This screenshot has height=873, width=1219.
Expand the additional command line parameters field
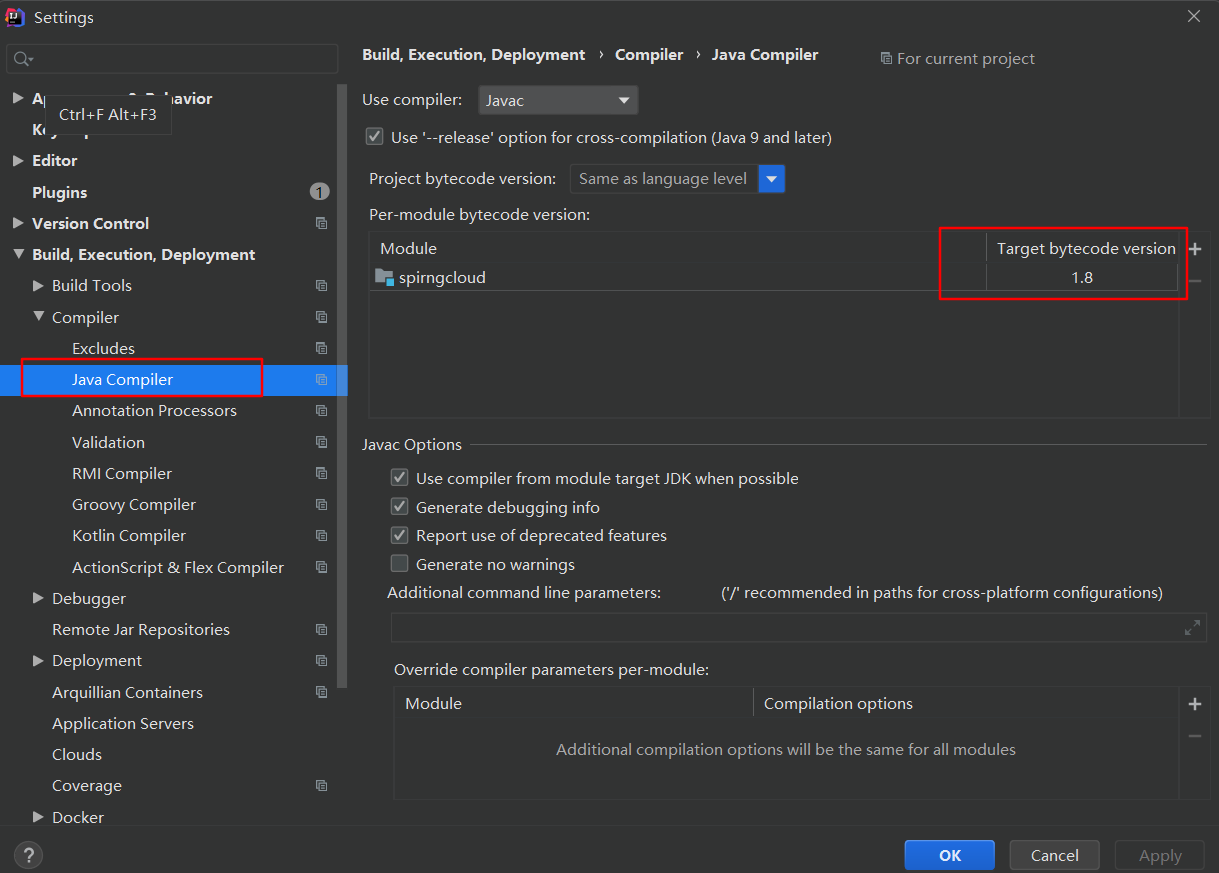1192,628
